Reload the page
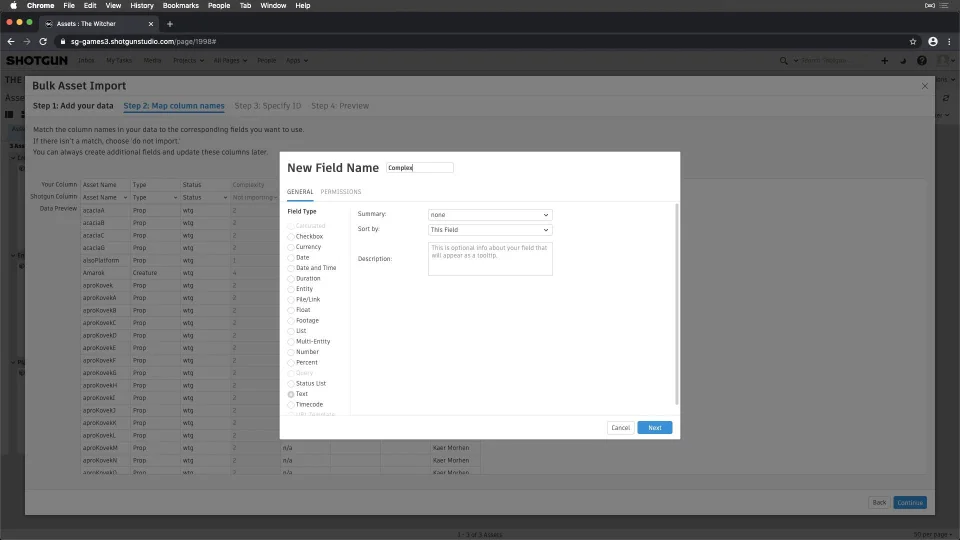Viewport: 960px width, 540px height. (x=43, y=42)
